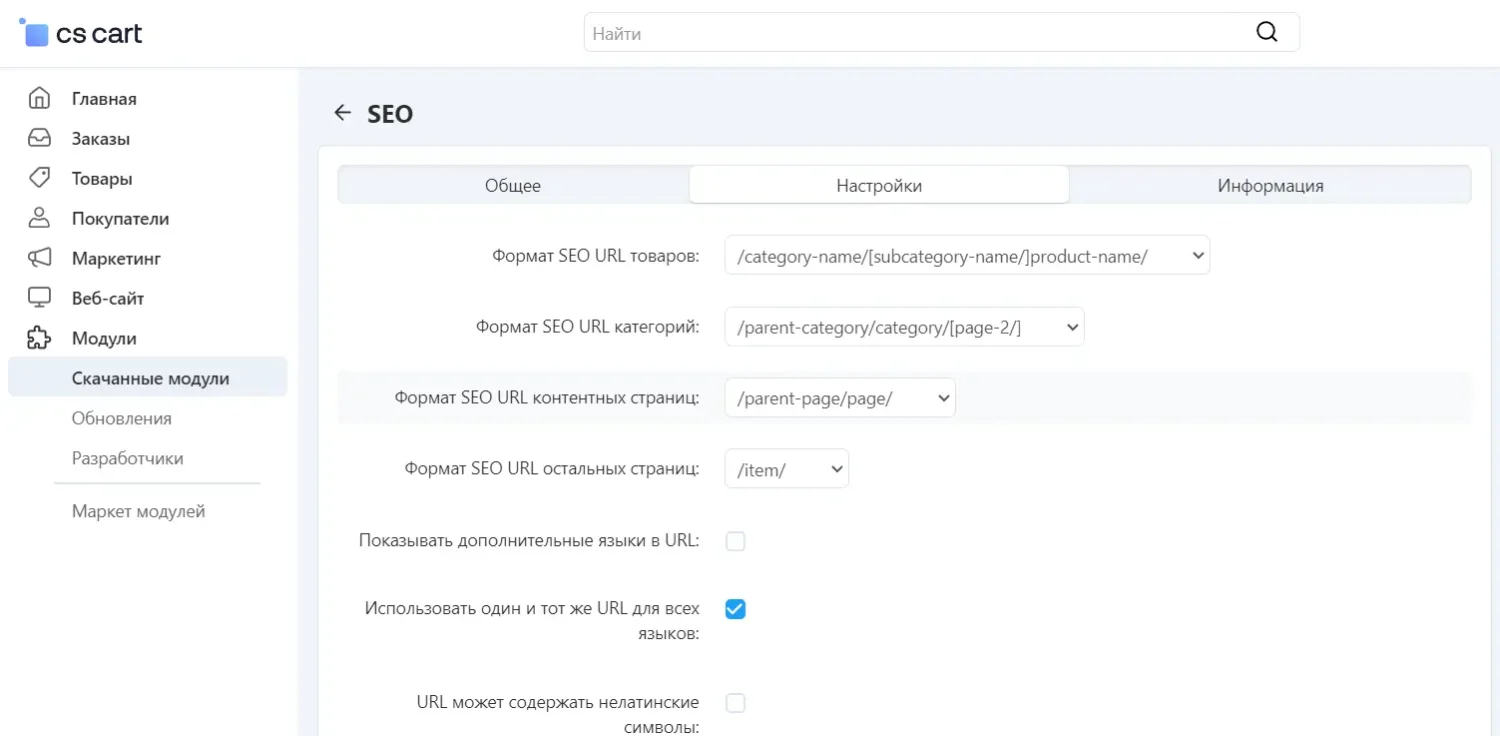Image resolution: width=1500 pixels, height=736 pixels.
Task: Open Покупатели menu item
Action: click(x=120, y=218)
